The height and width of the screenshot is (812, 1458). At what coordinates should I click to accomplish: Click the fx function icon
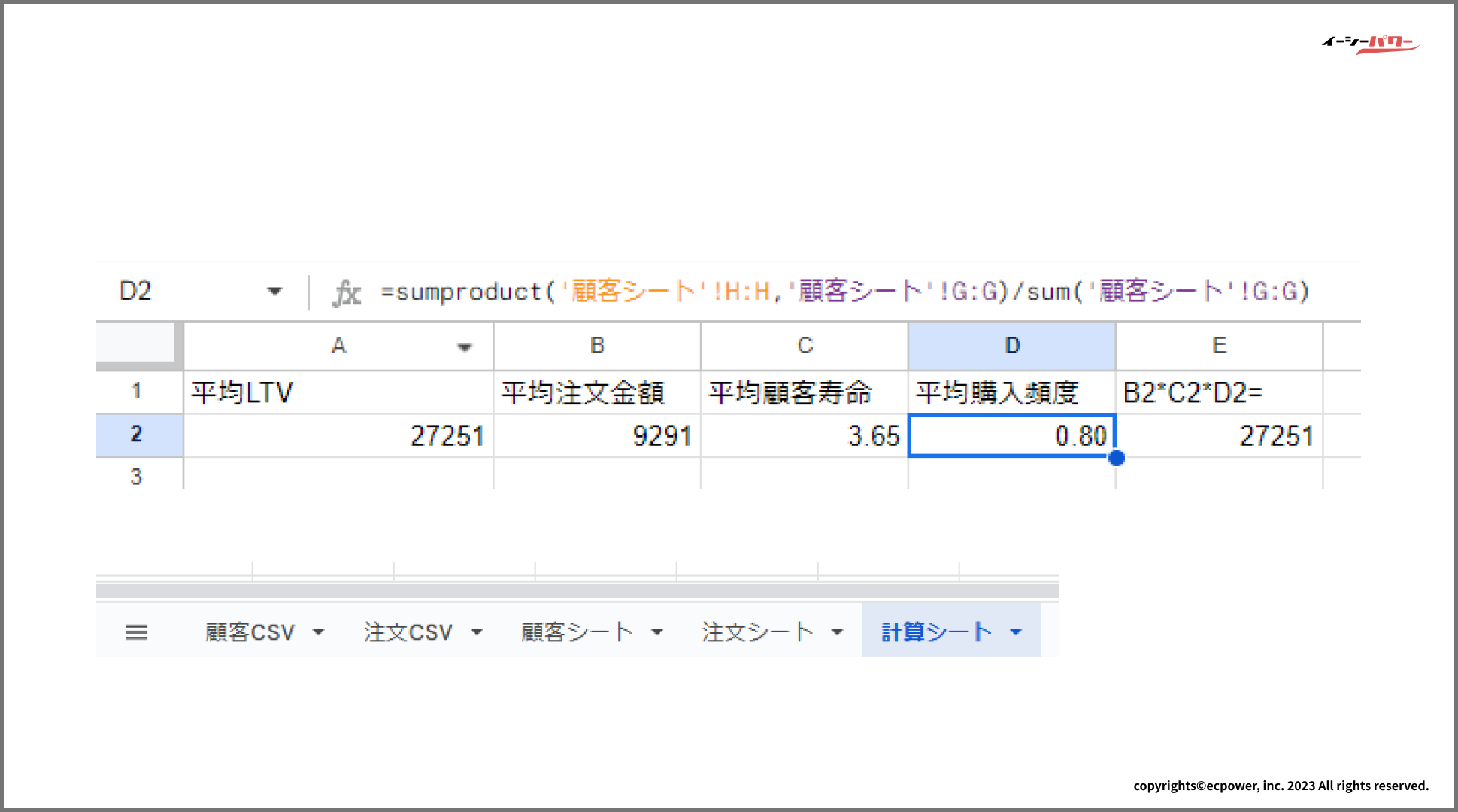click(347, 292)
